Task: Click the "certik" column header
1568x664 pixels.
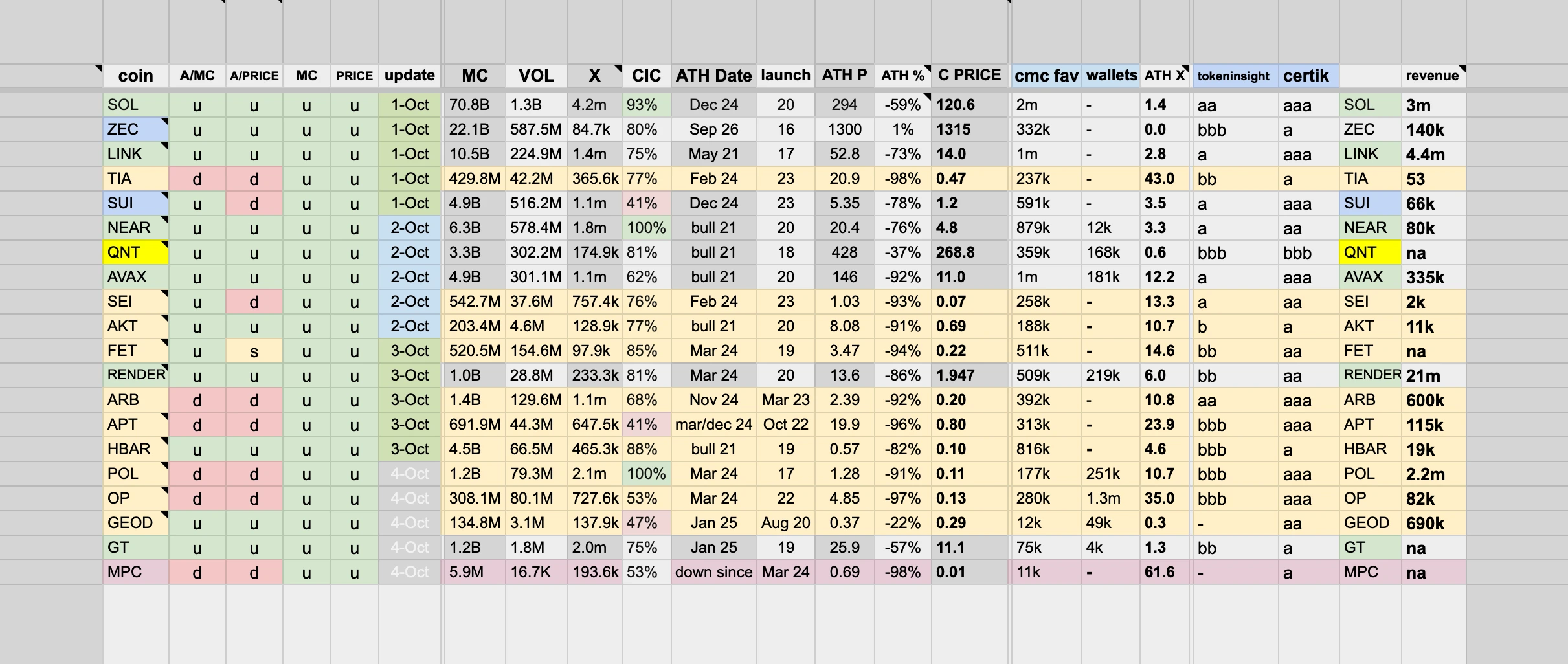Action: click(x=1308, y=76)
